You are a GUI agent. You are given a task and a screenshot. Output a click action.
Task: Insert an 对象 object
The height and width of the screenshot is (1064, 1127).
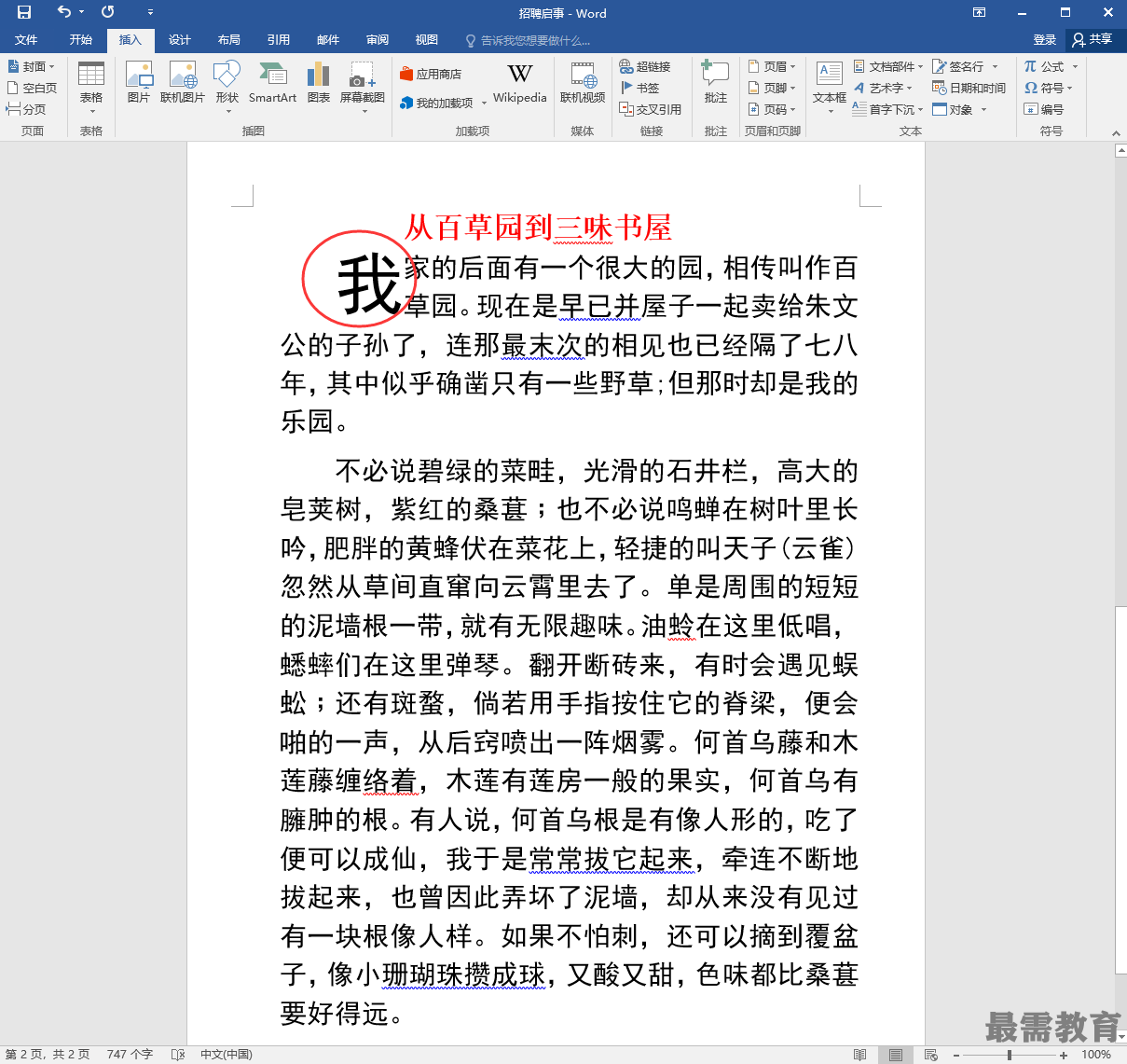coord(959,109)
